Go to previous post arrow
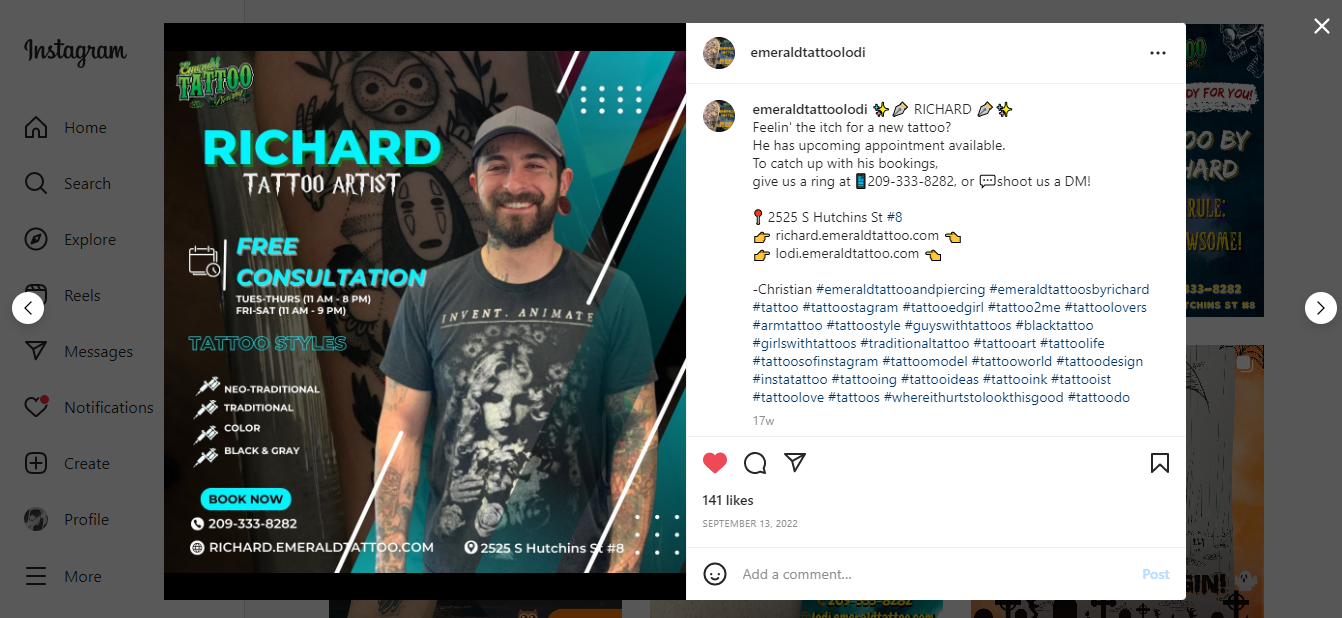Image resolution: width=1342 pixels, height=618 pixels. click(28, 308)
